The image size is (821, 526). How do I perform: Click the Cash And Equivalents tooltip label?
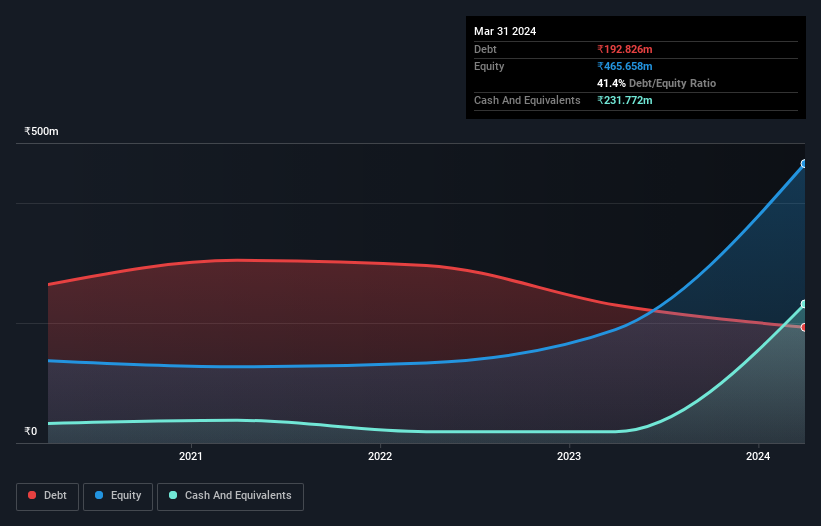tap(527, 100)
